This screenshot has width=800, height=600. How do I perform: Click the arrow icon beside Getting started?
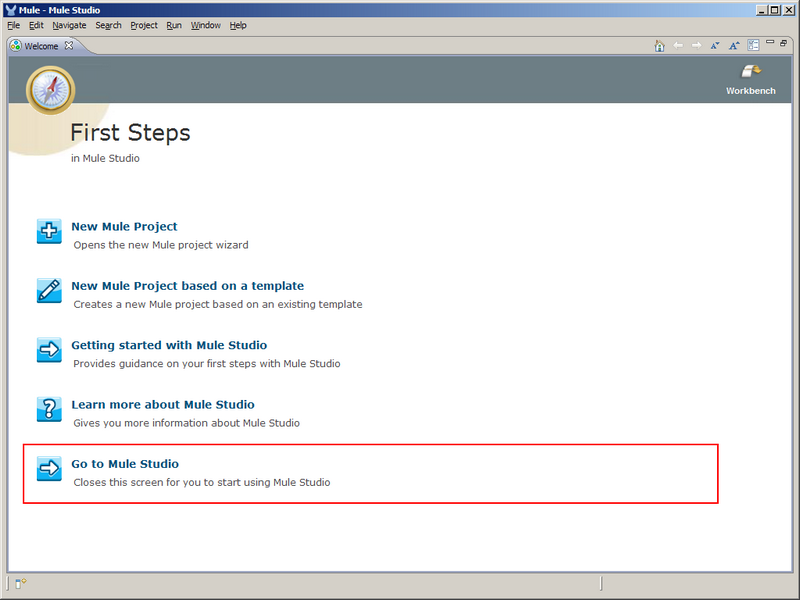(x=49, y=349)
